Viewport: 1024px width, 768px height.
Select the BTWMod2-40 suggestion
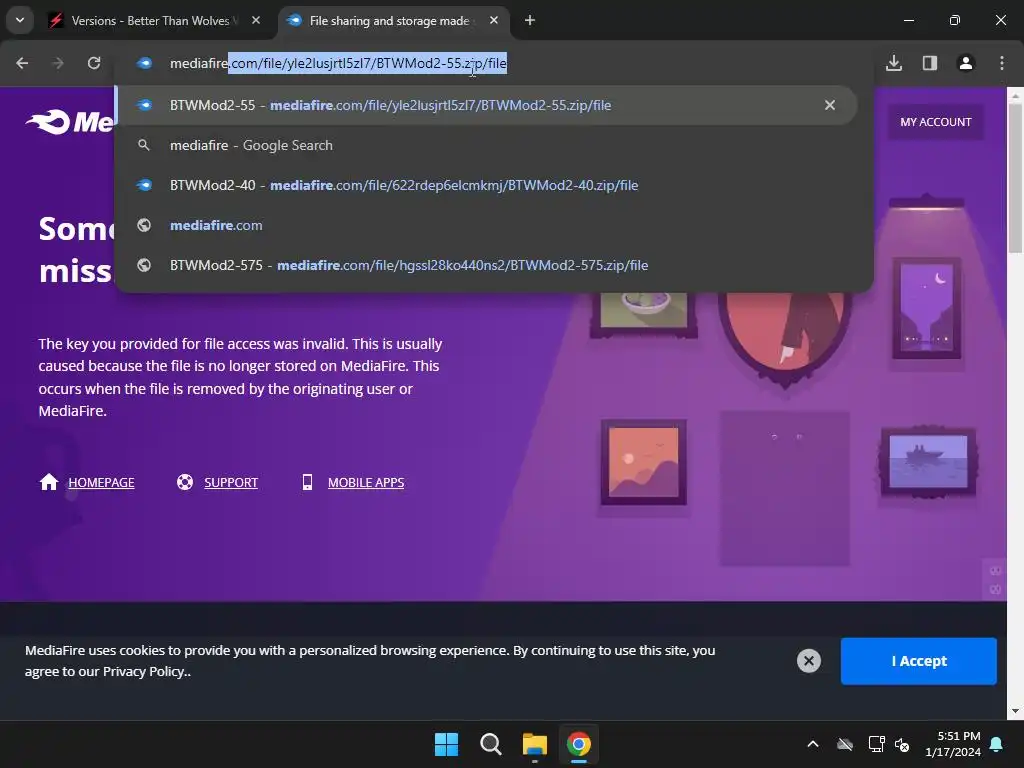pos(487,185)
